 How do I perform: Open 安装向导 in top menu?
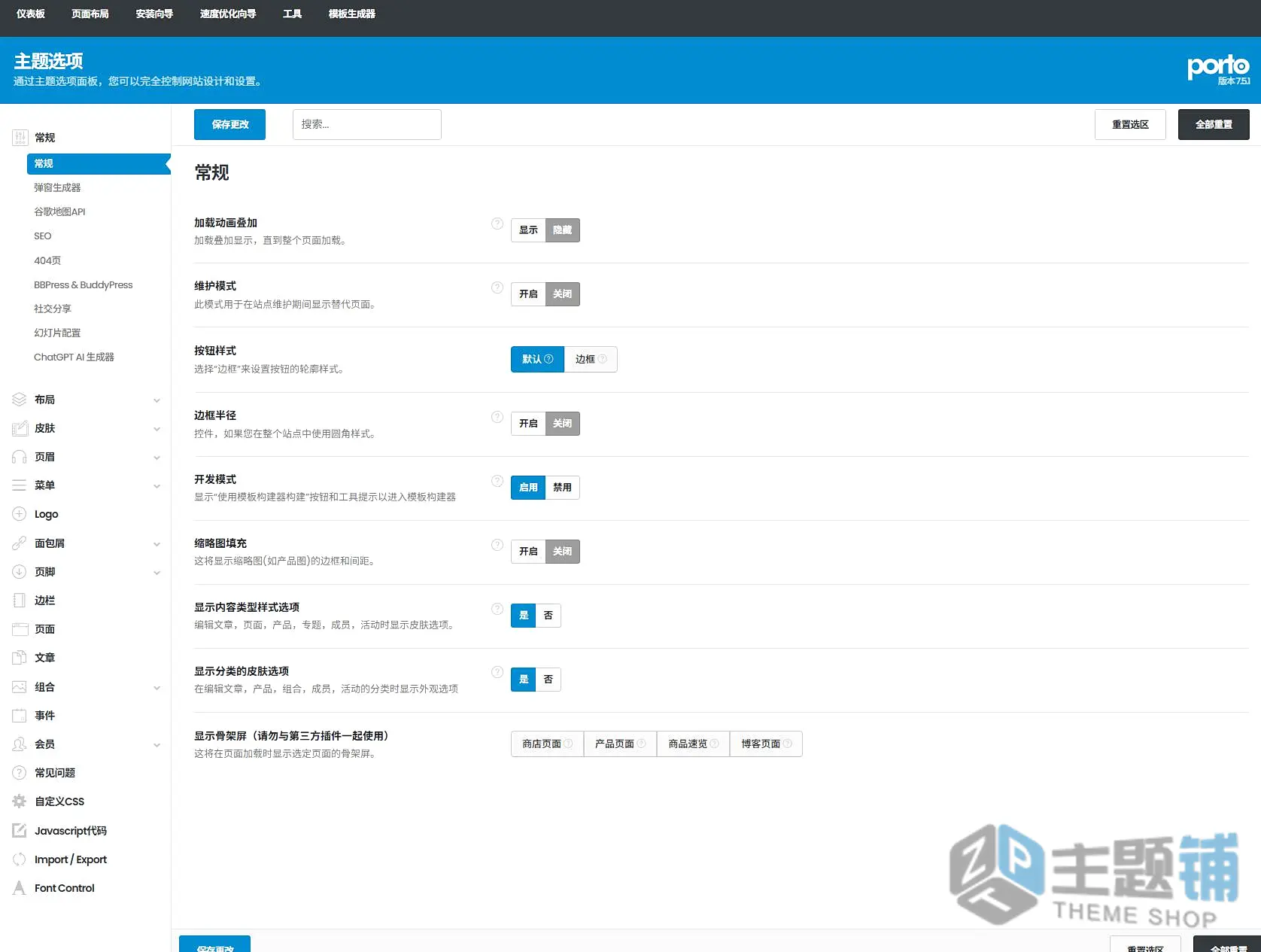pos(154,14)
